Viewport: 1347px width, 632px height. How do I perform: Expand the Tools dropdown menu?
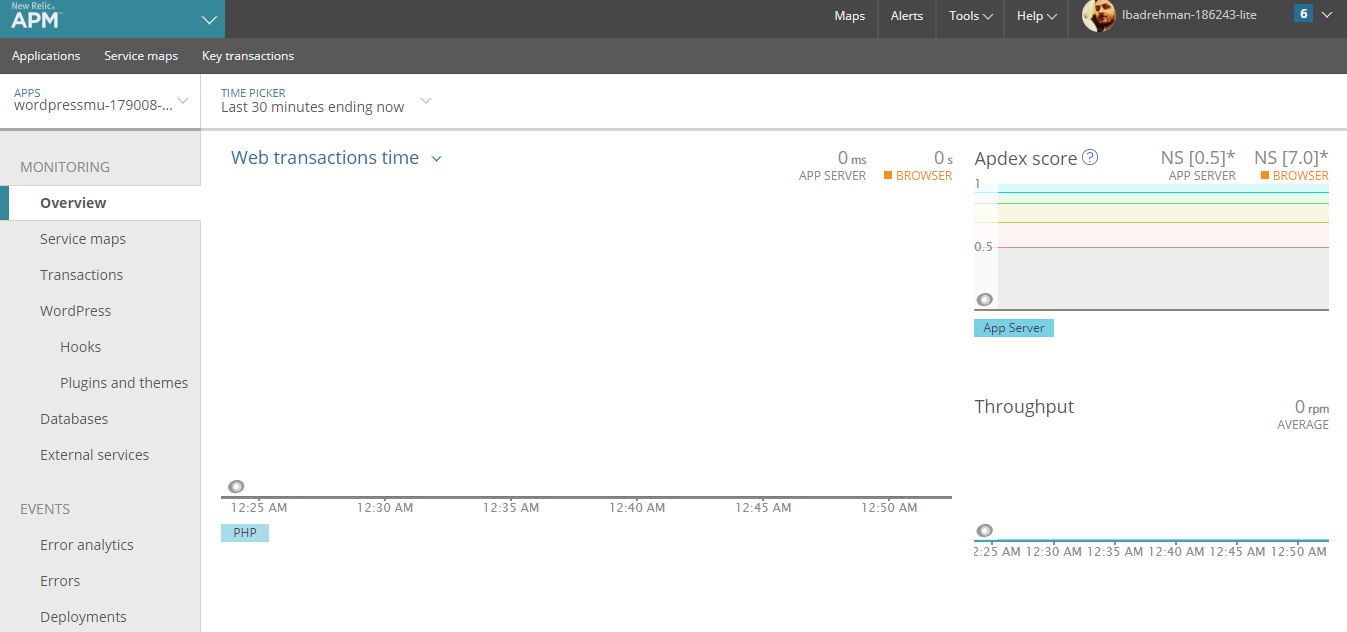pyautogui.click(x=970, y=16)
